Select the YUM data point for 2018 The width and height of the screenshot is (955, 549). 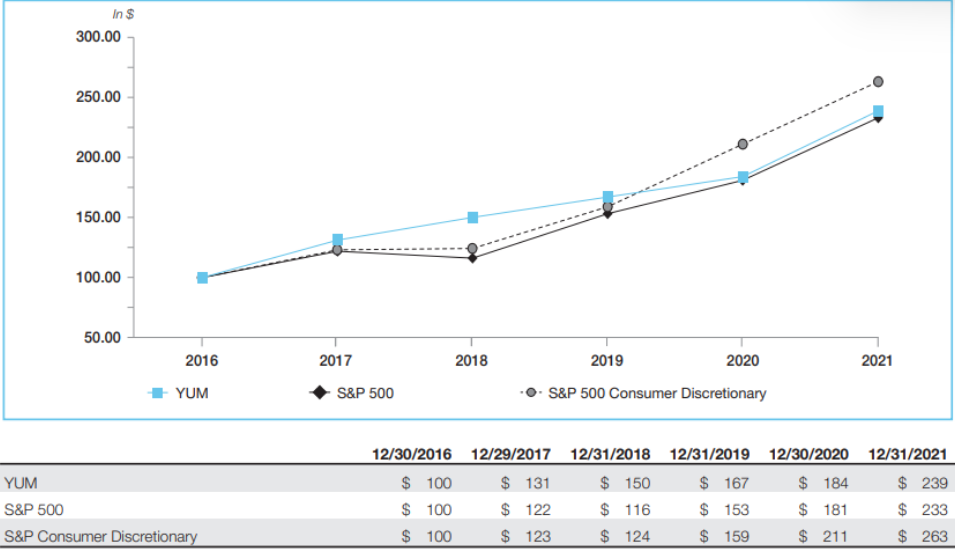(472, 217)
